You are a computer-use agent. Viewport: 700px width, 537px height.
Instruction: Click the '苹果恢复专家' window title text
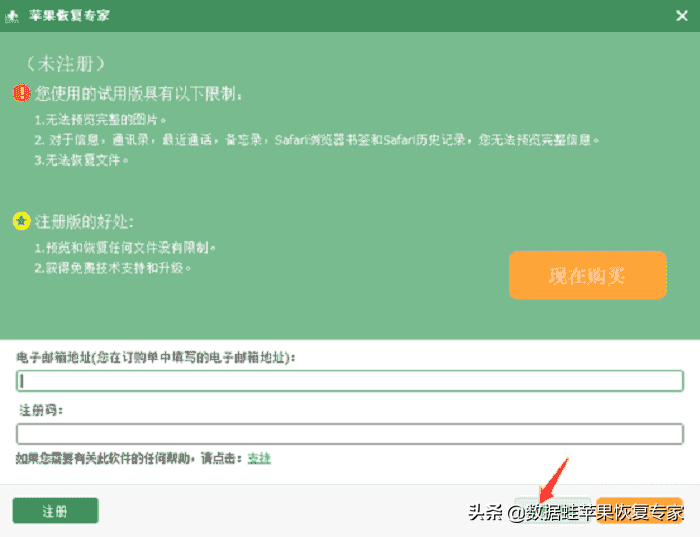pyautogui.click(x=69, y=16)
